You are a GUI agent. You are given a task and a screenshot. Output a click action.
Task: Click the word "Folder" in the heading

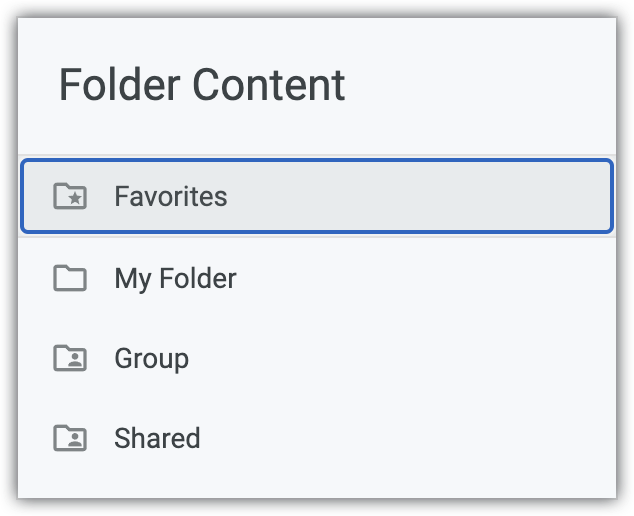119,85
